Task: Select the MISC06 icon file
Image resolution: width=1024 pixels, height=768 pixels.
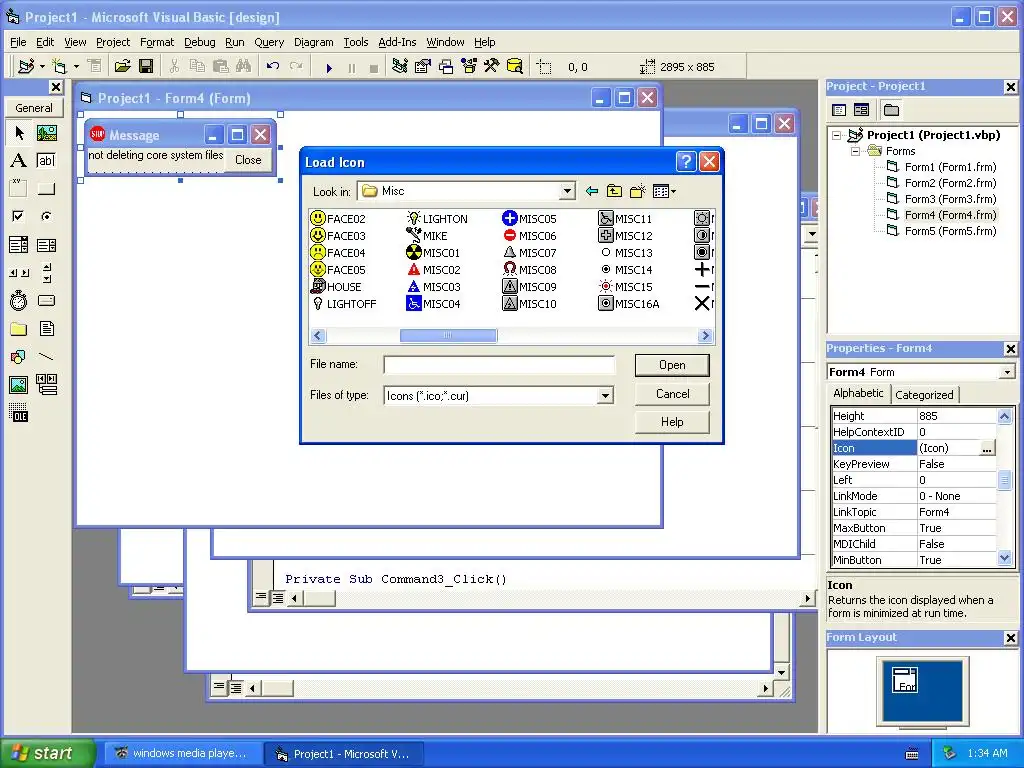Action: (x=529, y=236)
